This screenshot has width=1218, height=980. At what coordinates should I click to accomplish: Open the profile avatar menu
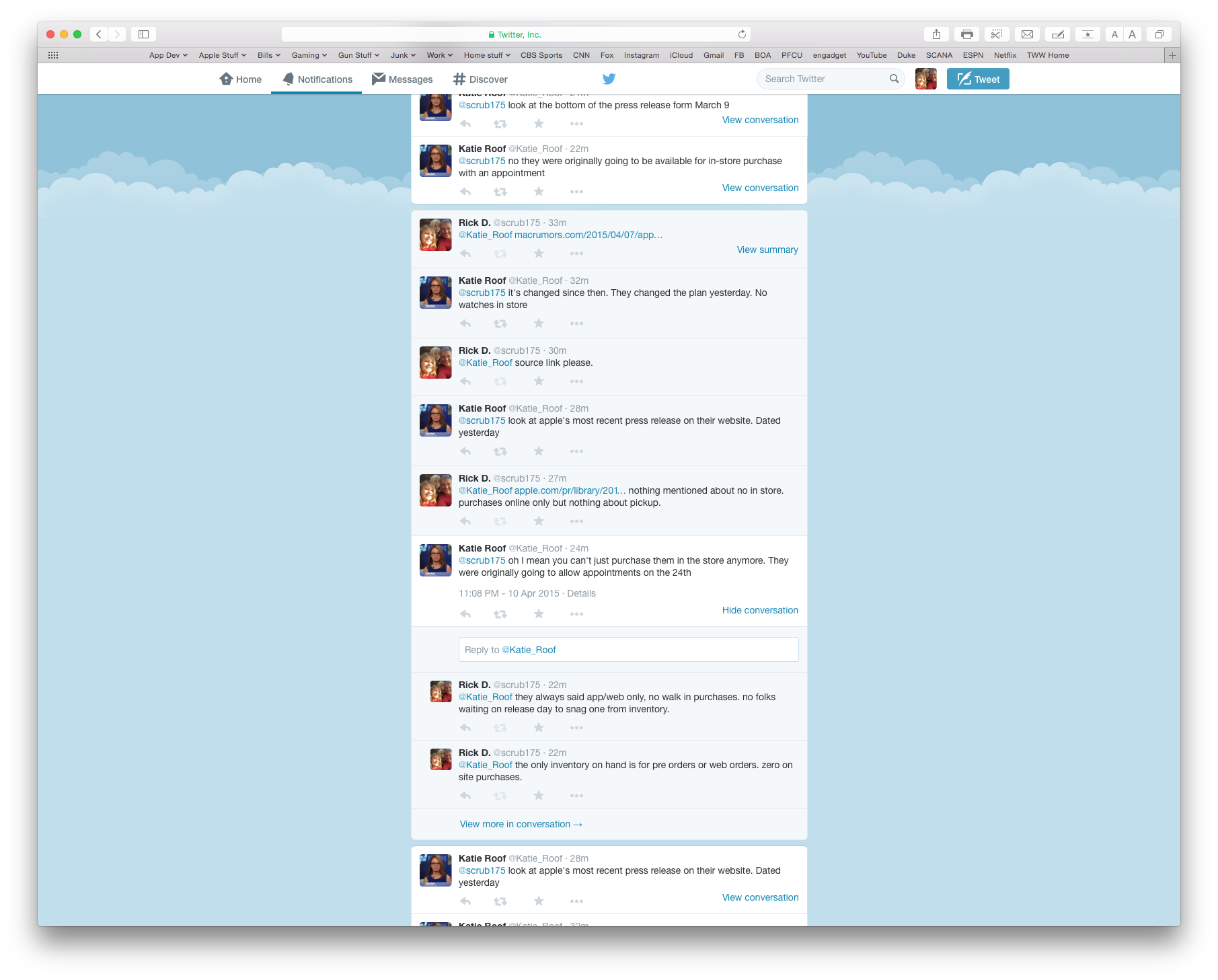[x=926, y=79]
